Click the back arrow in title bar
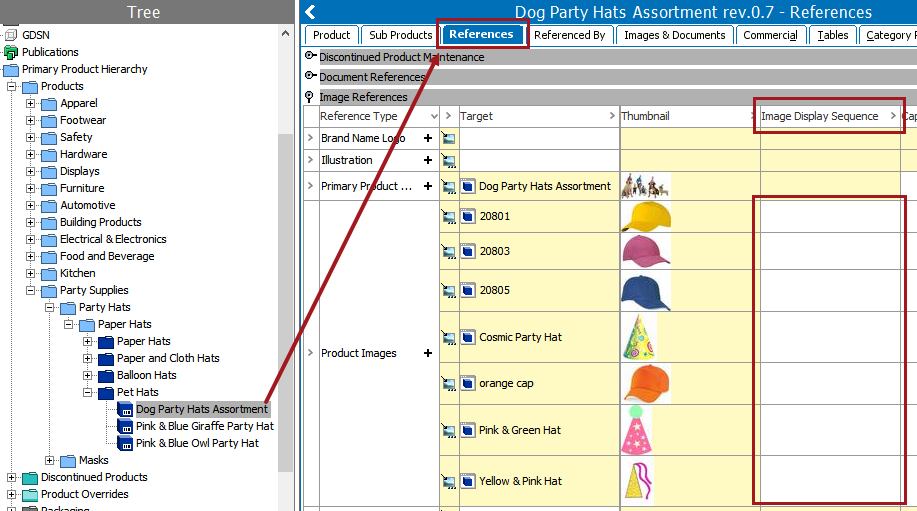 click(x=310, y=12)
